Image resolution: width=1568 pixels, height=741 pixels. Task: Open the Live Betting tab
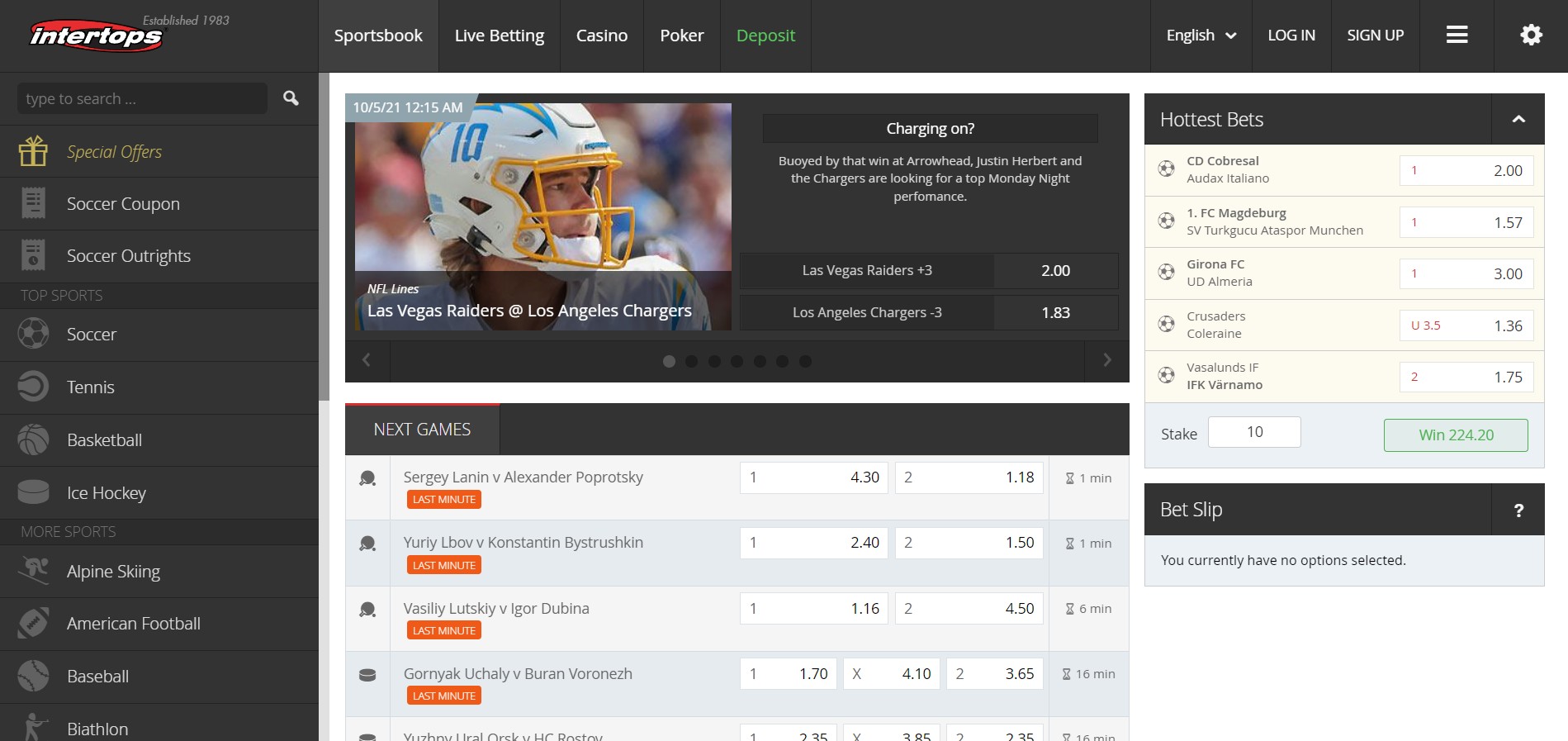point(500,36)
